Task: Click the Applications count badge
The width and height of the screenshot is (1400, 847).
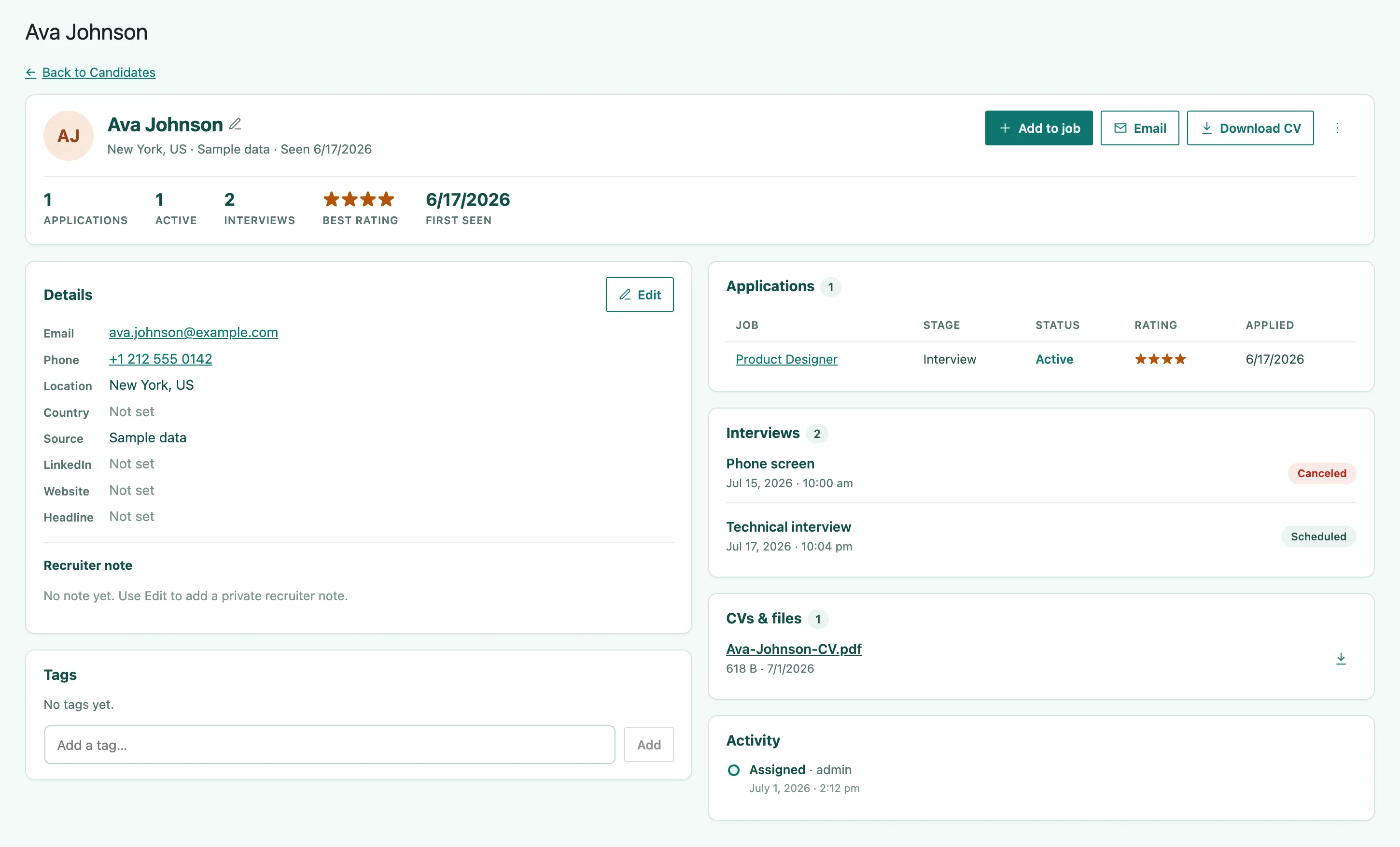Action: click(x=831, y=287)
